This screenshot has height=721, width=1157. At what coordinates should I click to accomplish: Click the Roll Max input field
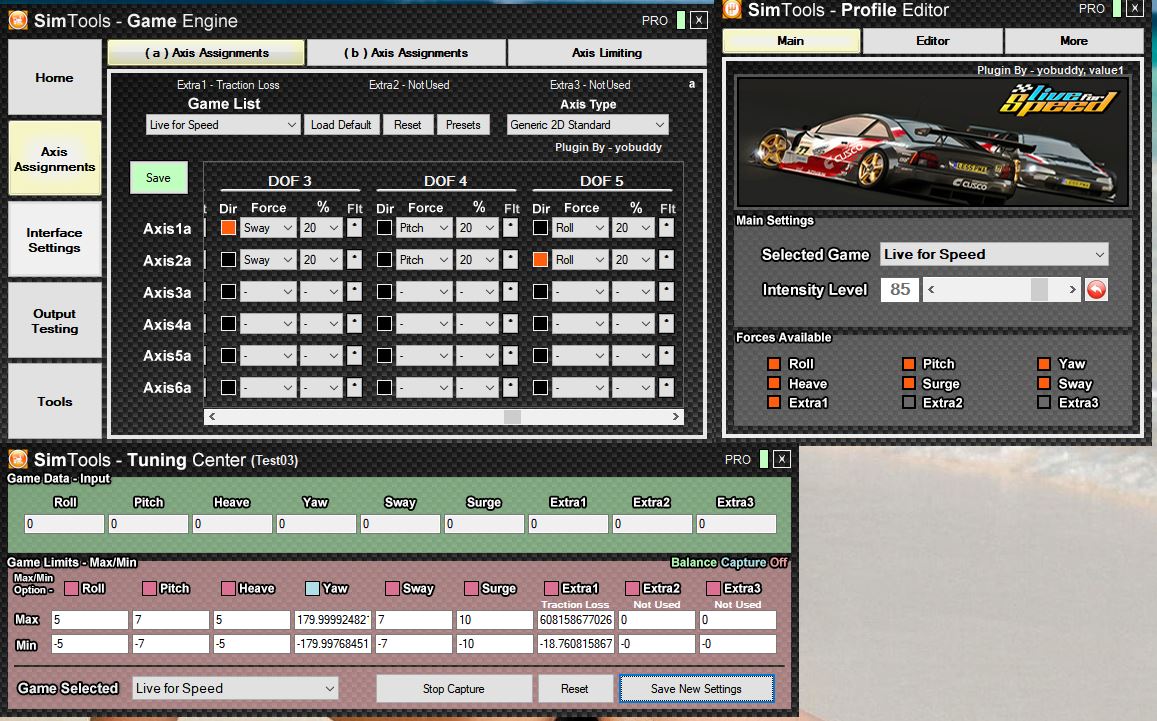(89, 620)
